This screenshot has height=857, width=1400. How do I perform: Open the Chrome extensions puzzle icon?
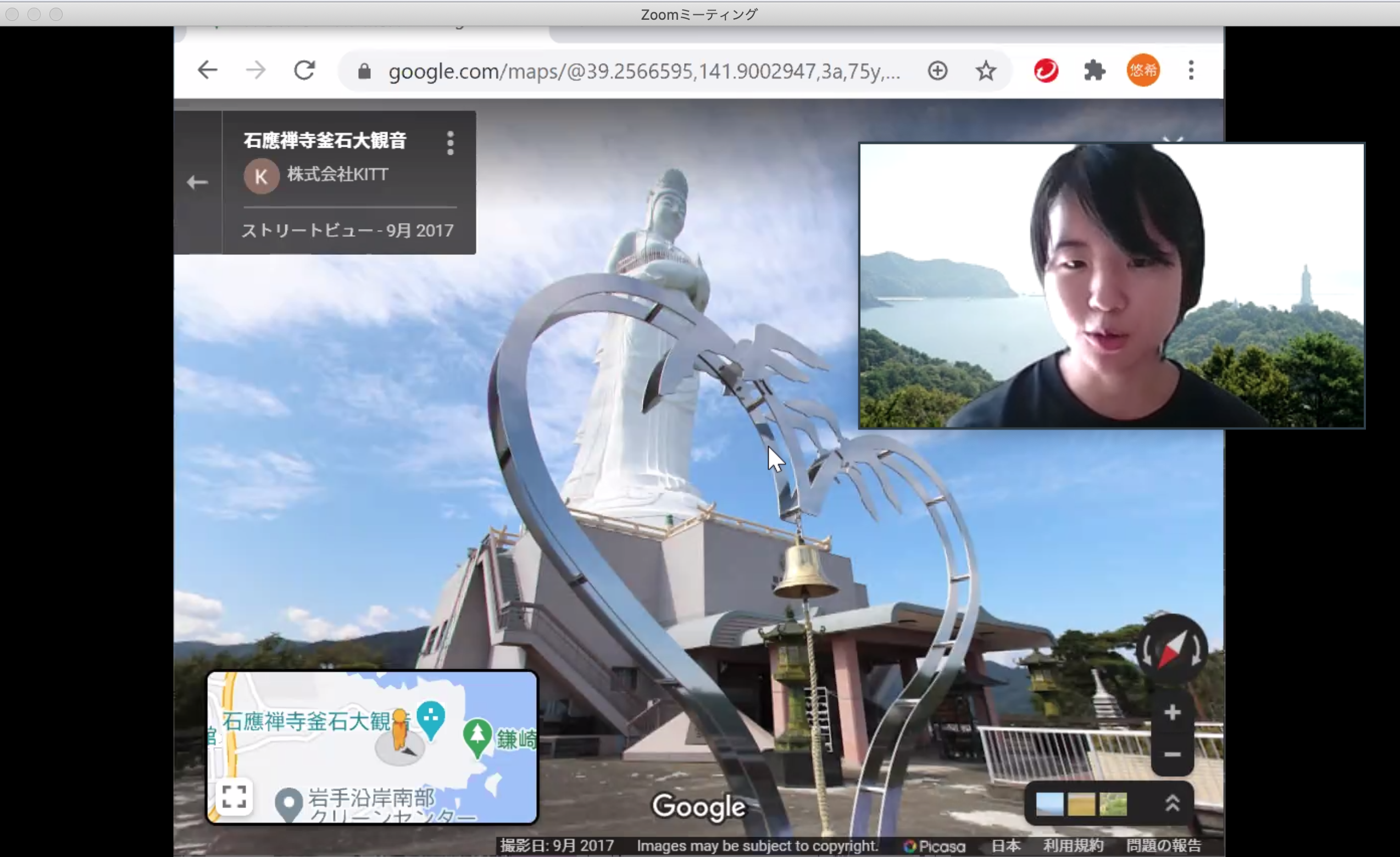(x=1095, y=71)
